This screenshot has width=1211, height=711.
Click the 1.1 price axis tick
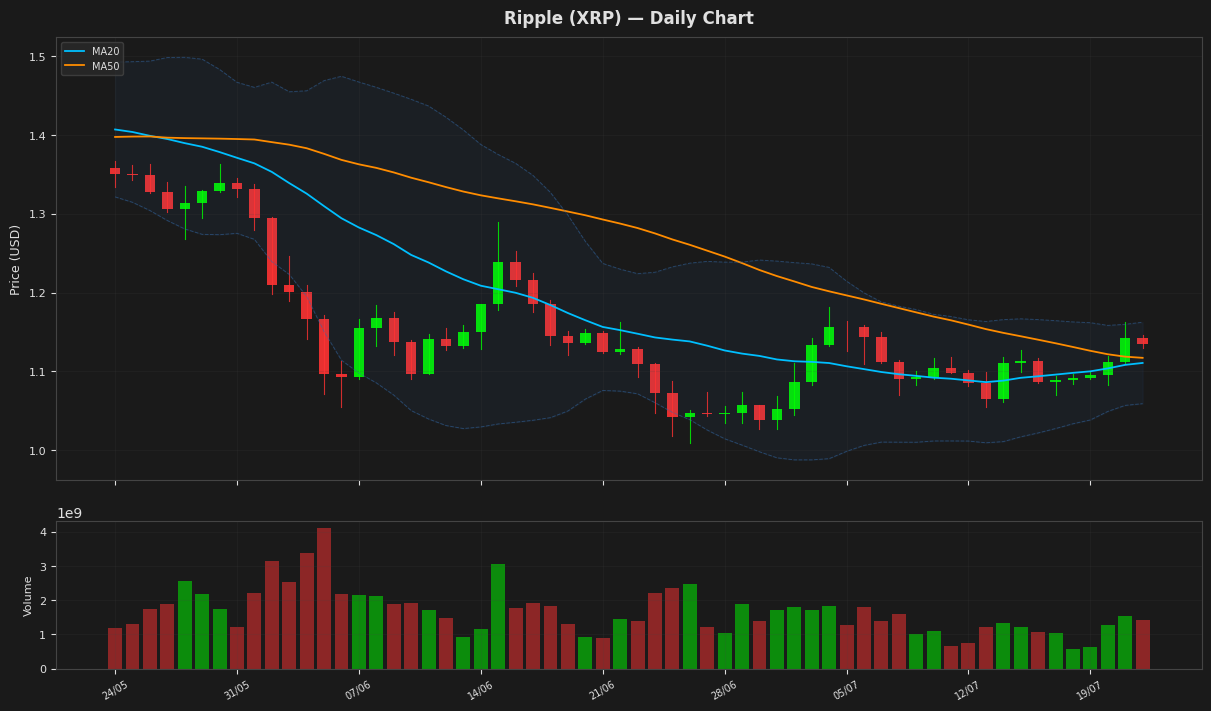(37, 372)
